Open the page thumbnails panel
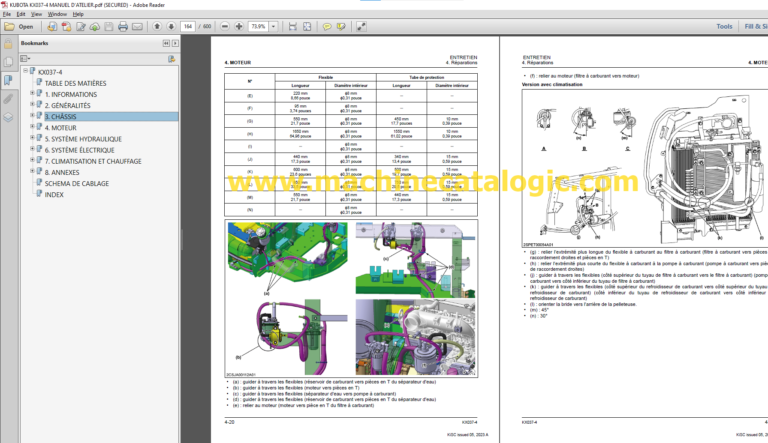Image resolution: width=768 pixels, height=443 pixels. click(8, 62)
